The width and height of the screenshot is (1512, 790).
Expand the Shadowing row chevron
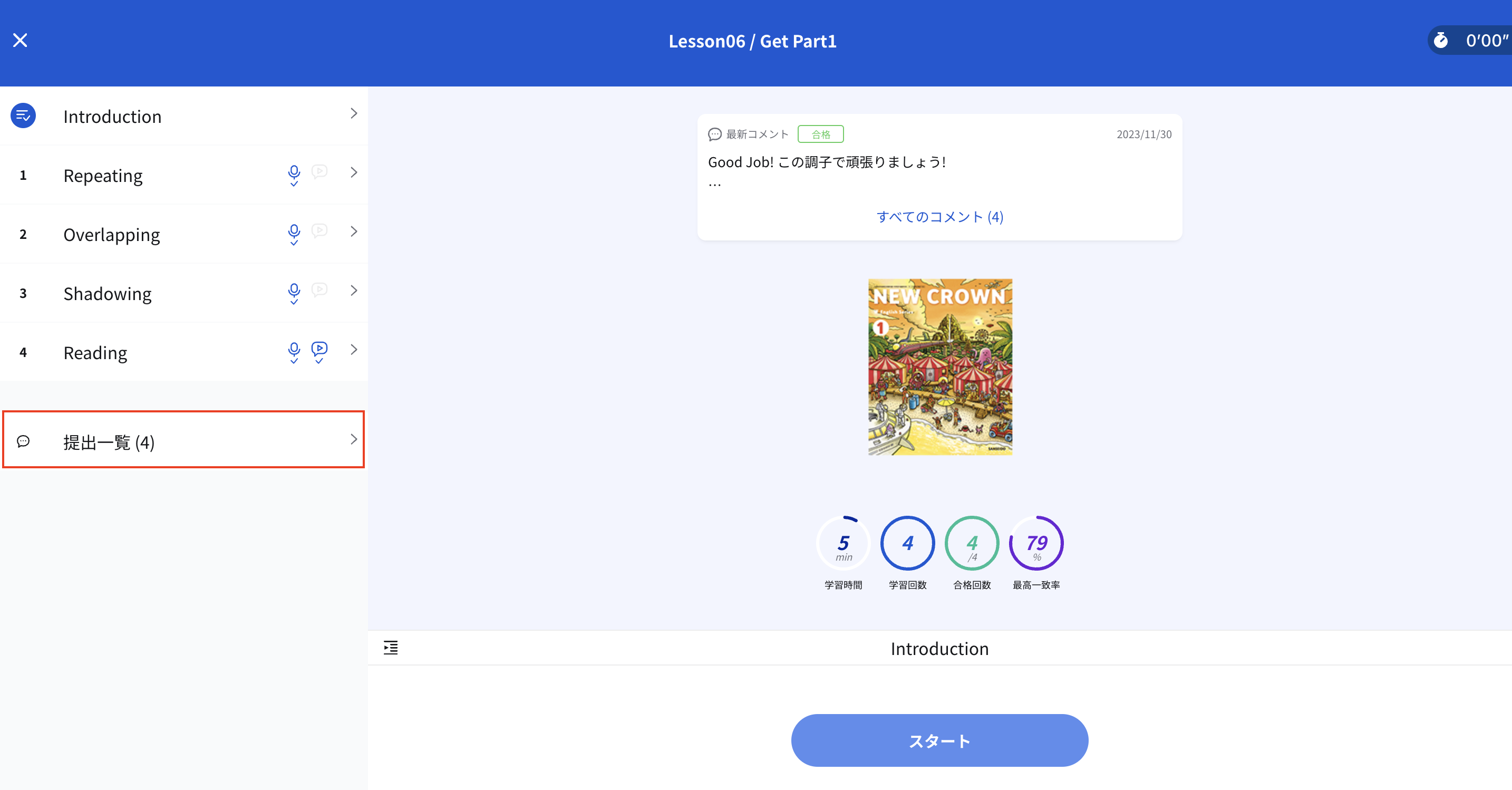(353, 291)
